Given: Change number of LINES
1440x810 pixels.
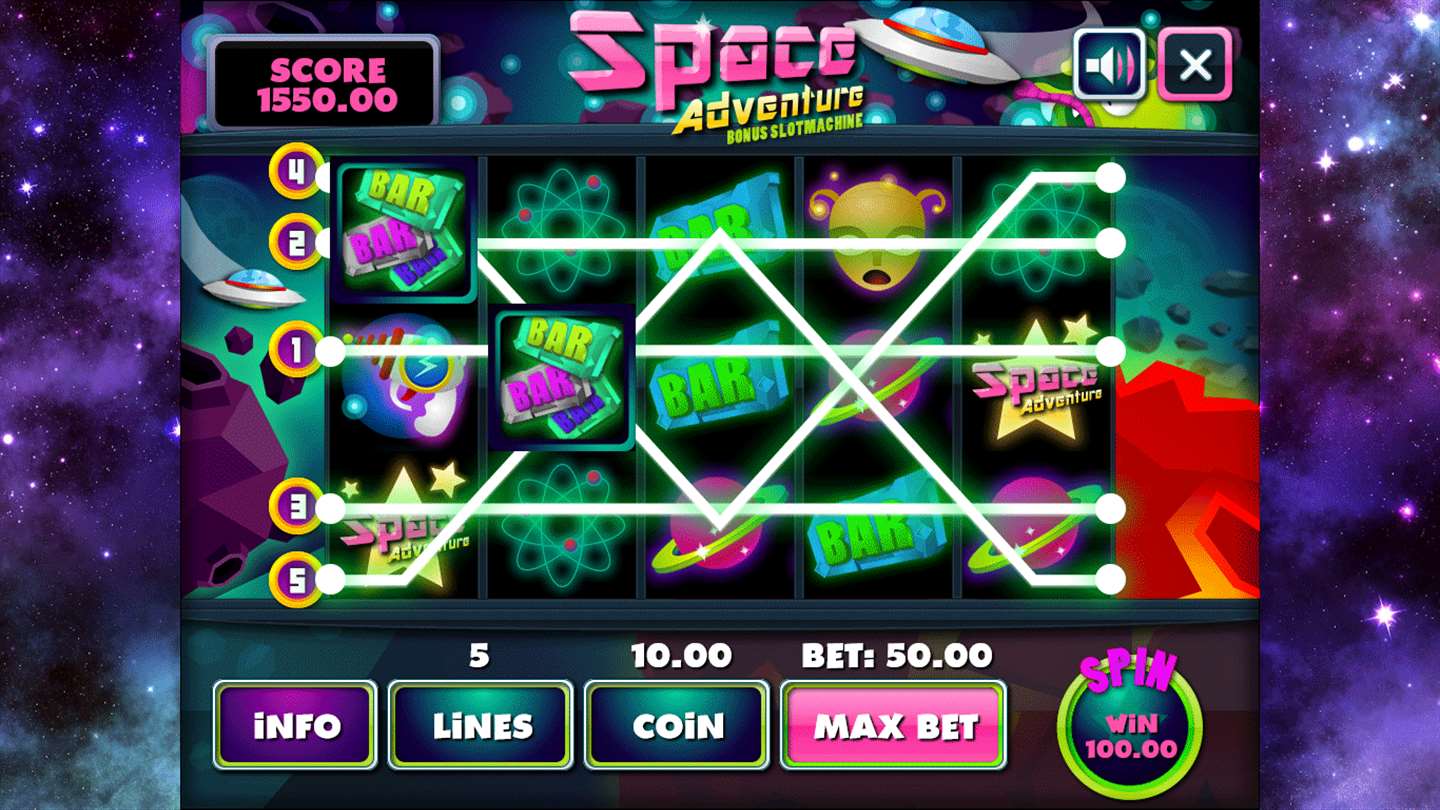Looking at the screenshot, I should pyautogui.click(x=481, y=725).
